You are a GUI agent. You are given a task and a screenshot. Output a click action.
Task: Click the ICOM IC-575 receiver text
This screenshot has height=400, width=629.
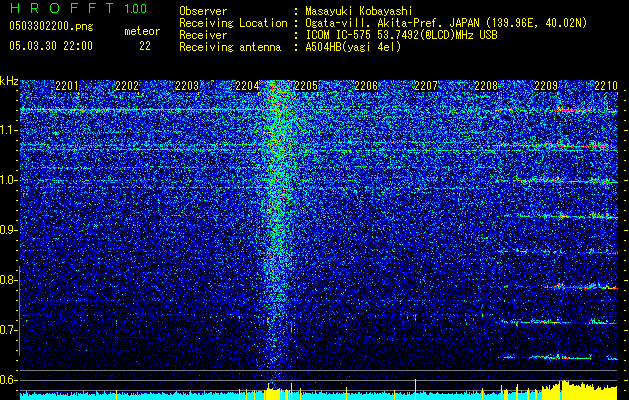401,35
